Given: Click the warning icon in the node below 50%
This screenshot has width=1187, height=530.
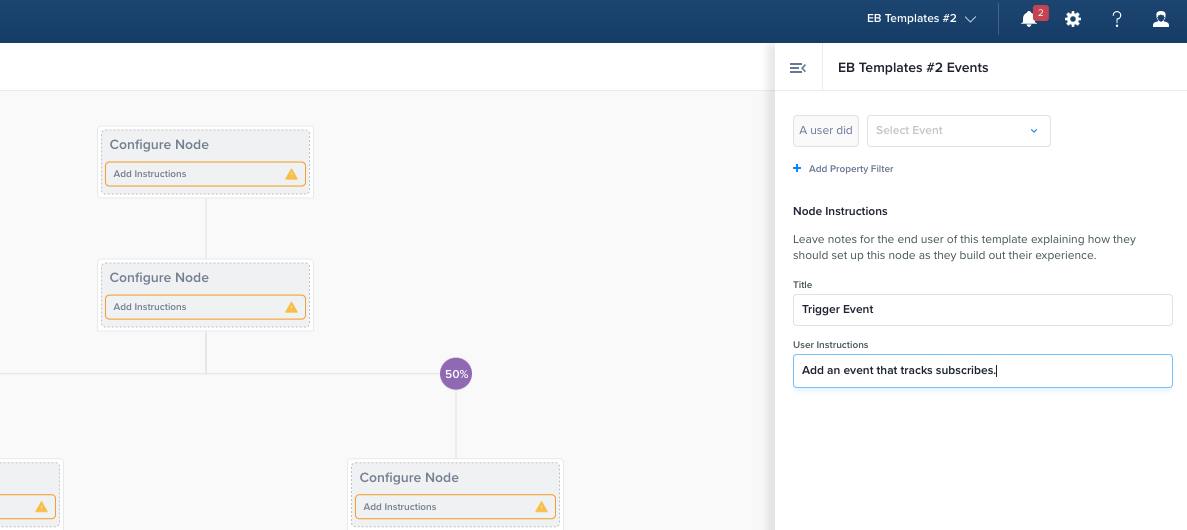Looking at the screenshot, I should [x=541, y=507].
